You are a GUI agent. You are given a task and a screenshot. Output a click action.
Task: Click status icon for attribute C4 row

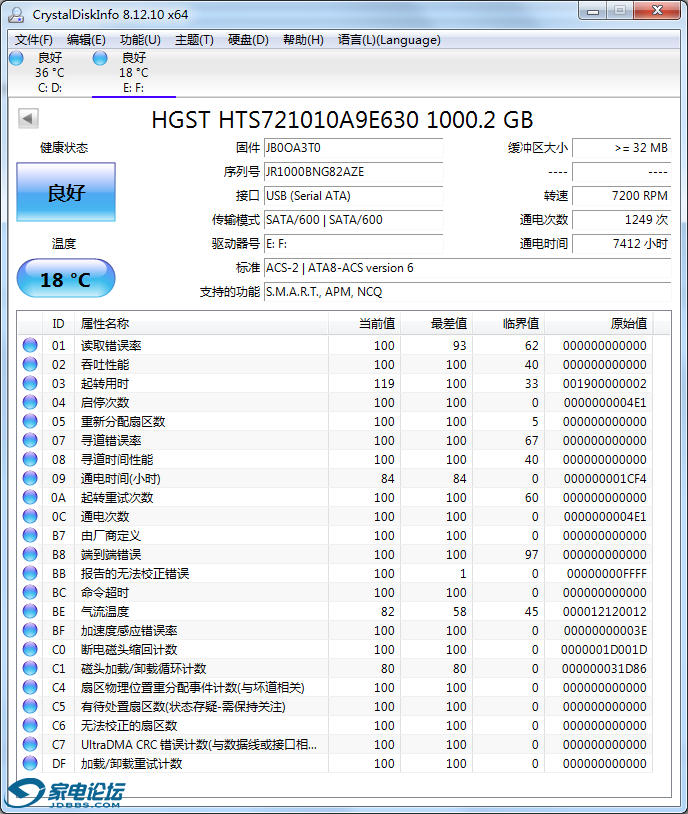pos(30,687)
